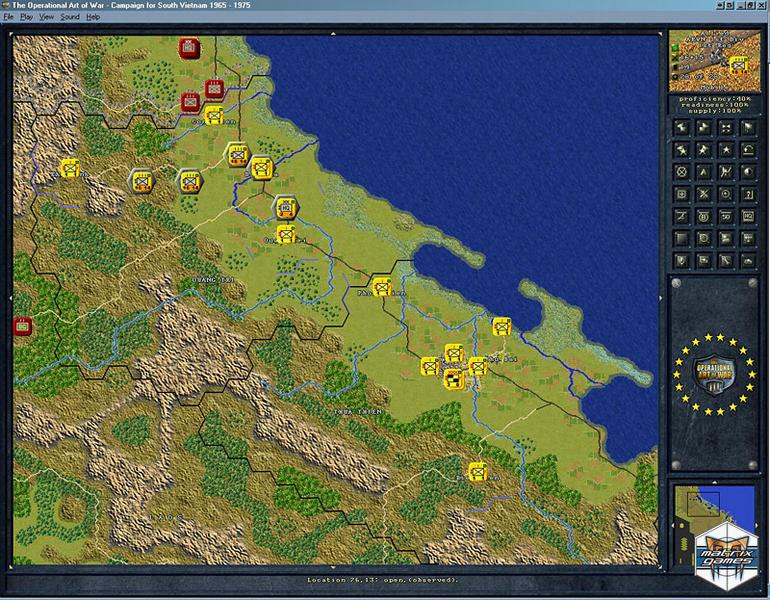The height and width of the screenshot is (600, 770).
Task: Select the southernmost yellow unit on the map
Action: point(477,472)
